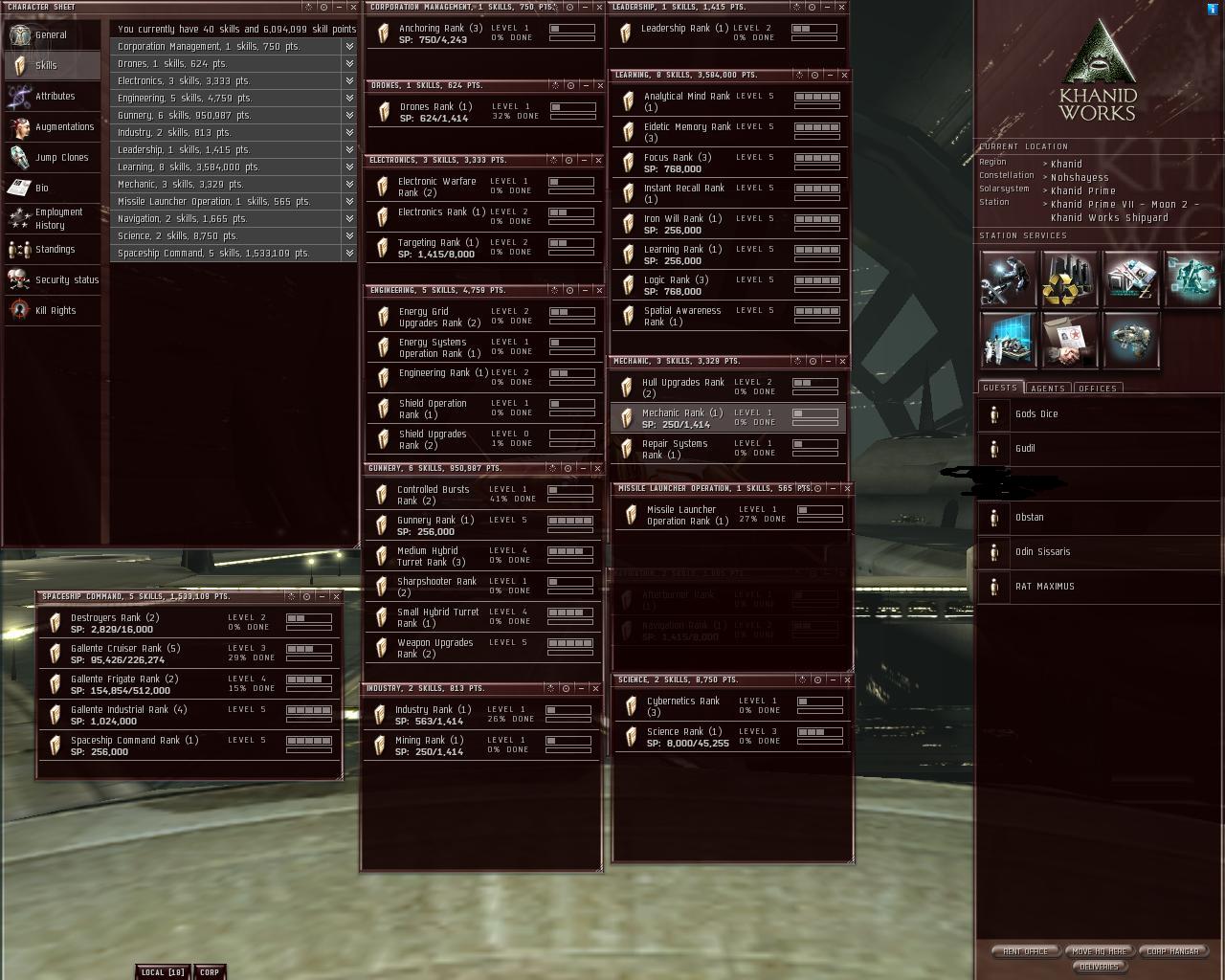Open the General section of Character Sheet
The width and height of the screenshot is (1225, 980).
[x=53, y=35]
